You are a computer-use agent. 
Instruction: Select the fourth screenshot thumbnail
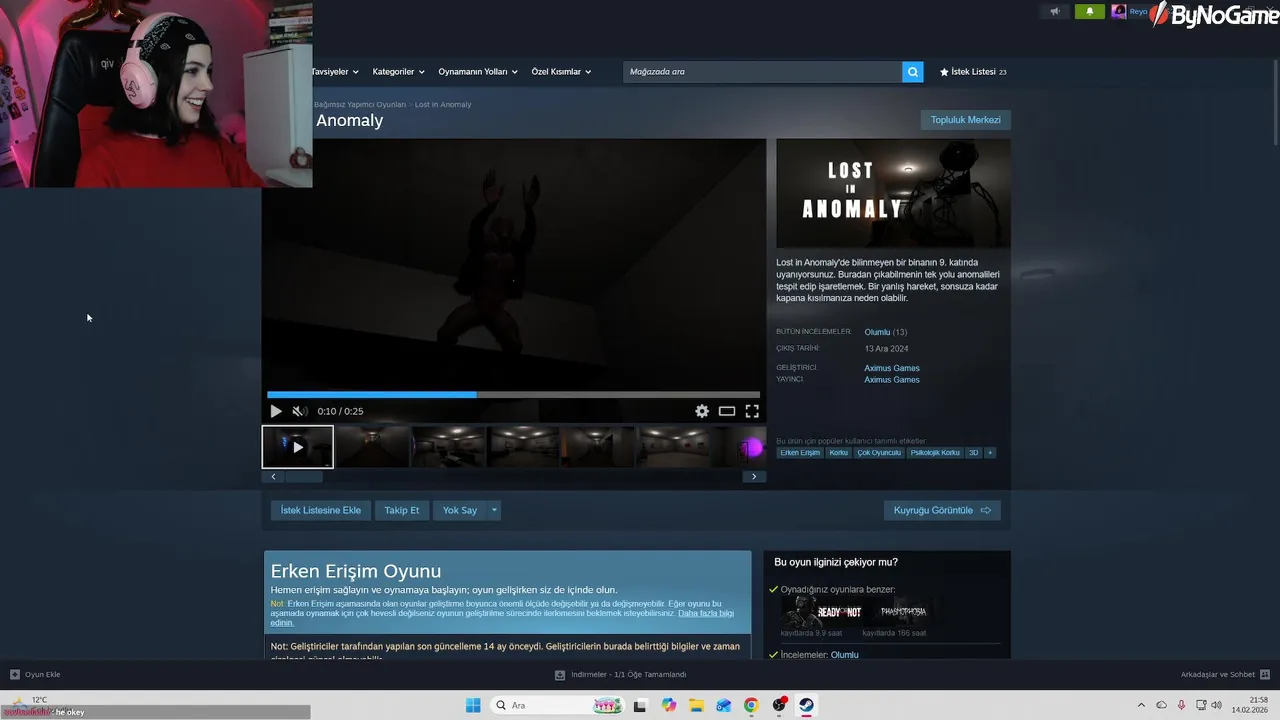pyautogui.click(x=523, y=447)
